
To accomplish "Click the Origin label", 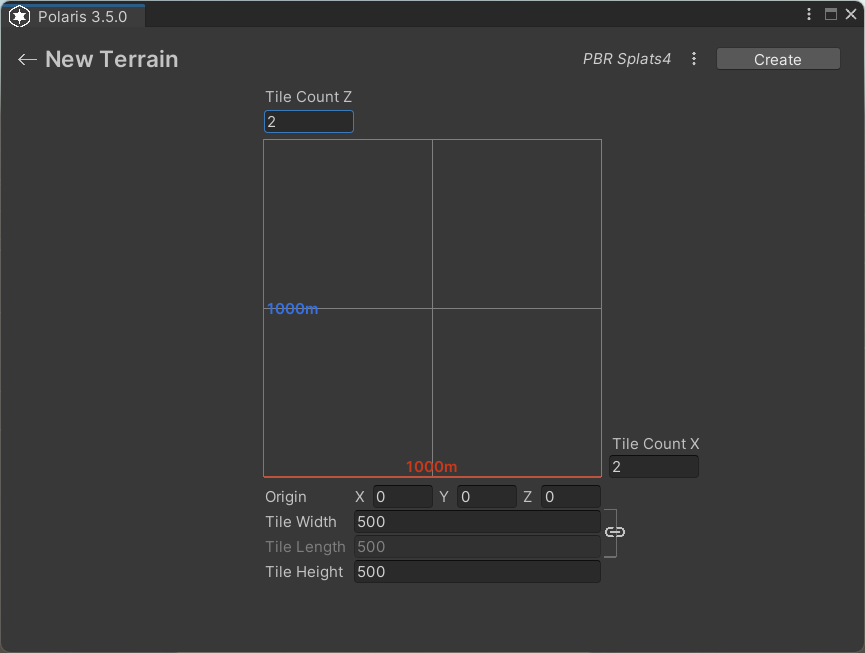I will click(x=286, y=497).
